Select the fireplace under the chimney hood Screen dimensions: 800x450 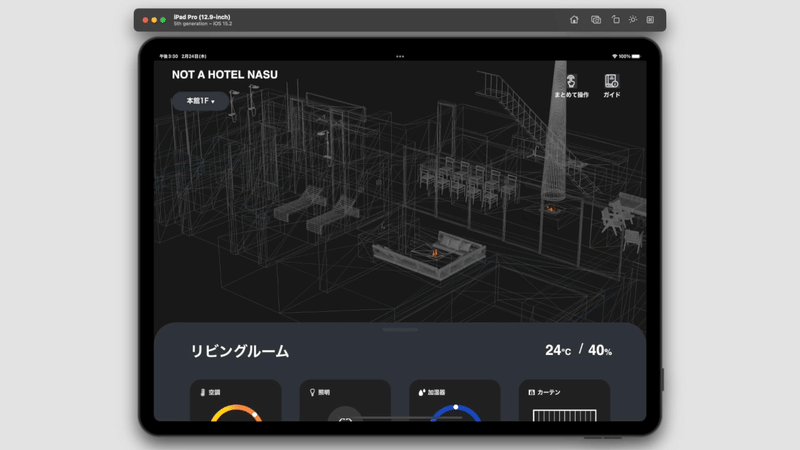[x=551, y=209]
